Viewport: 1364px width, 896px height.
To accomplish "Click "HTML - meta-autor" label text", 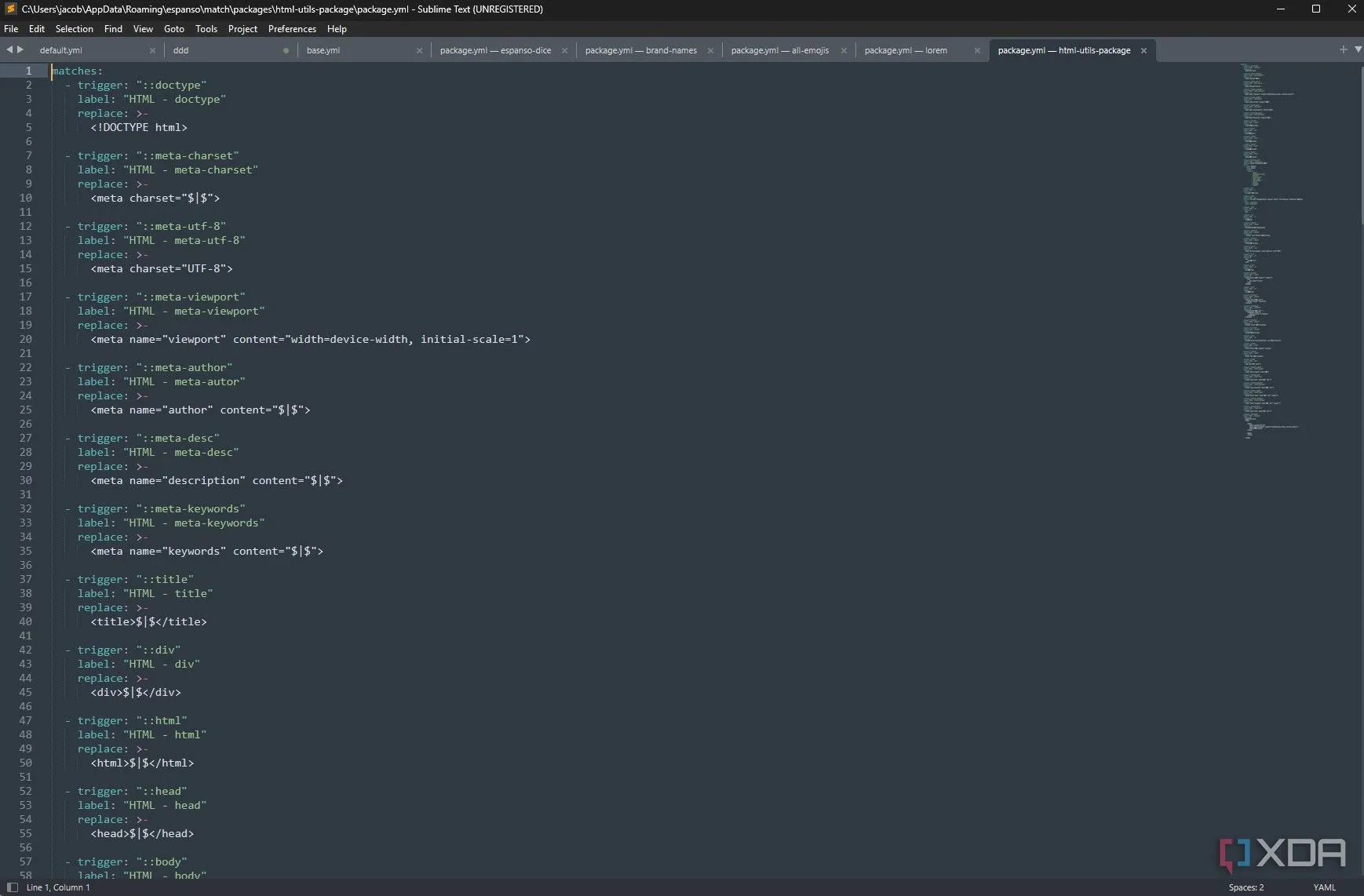I will pos(184,381).
